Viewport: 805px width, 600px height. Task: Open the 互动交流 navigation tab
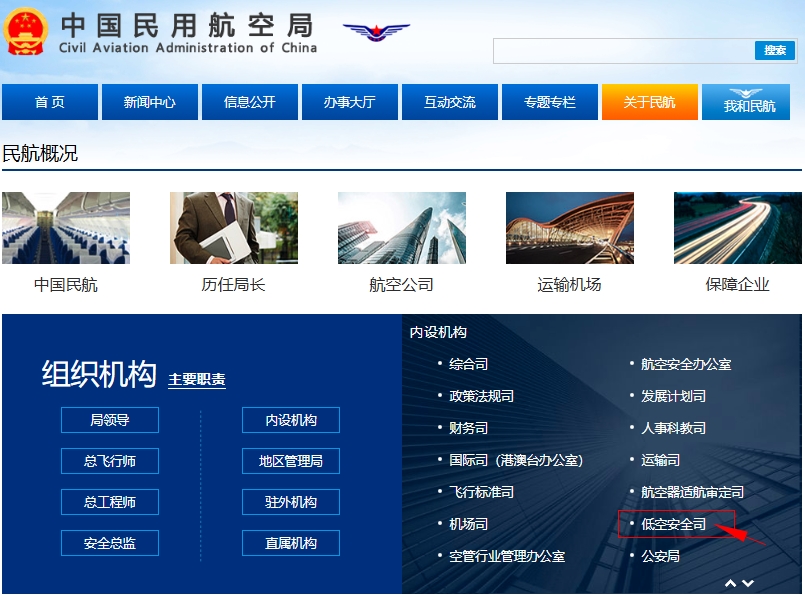(x=450, y=102)
